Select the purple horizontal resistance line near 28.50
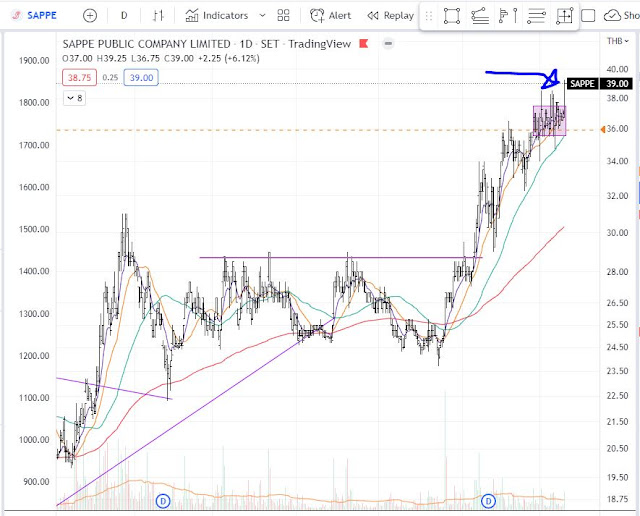 click(341, 258)
